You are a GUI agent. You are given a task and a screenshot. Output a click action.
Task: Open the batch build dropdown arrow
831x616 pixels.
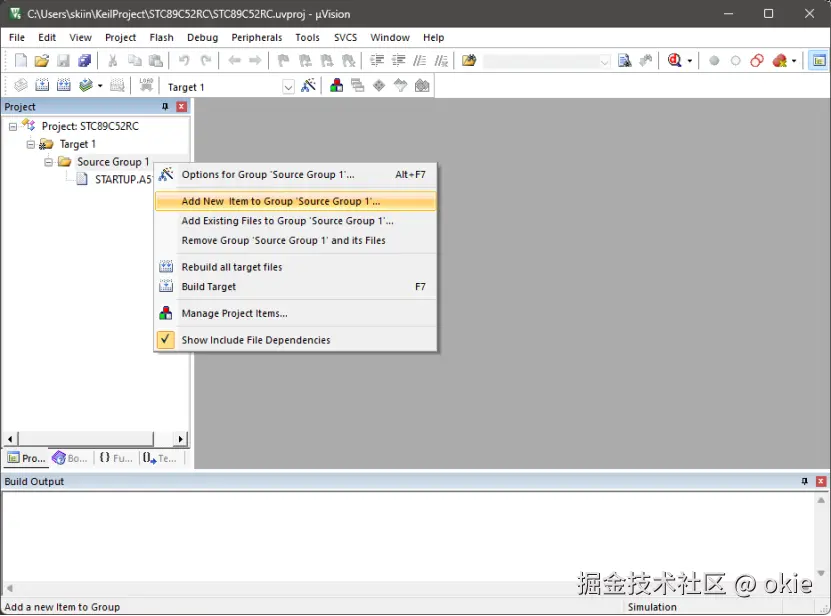[100, 85]
